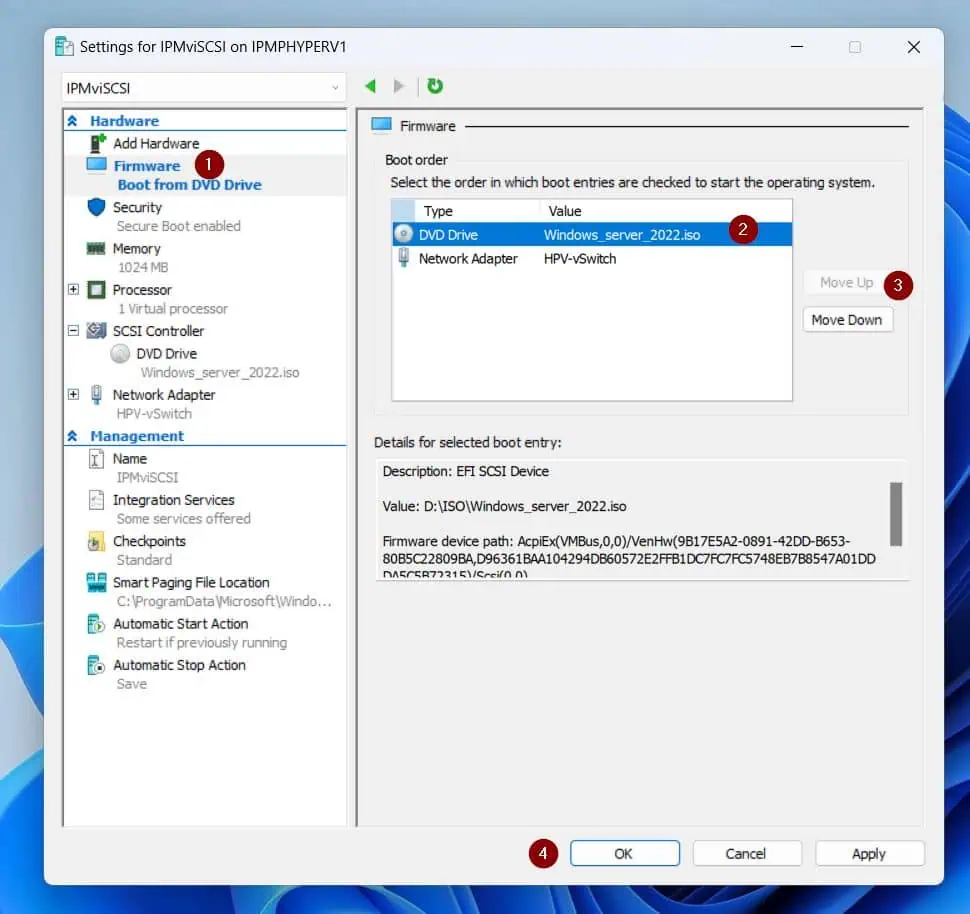
Task: Select the Network Adapter boot entry row
Action: [592, 258]
